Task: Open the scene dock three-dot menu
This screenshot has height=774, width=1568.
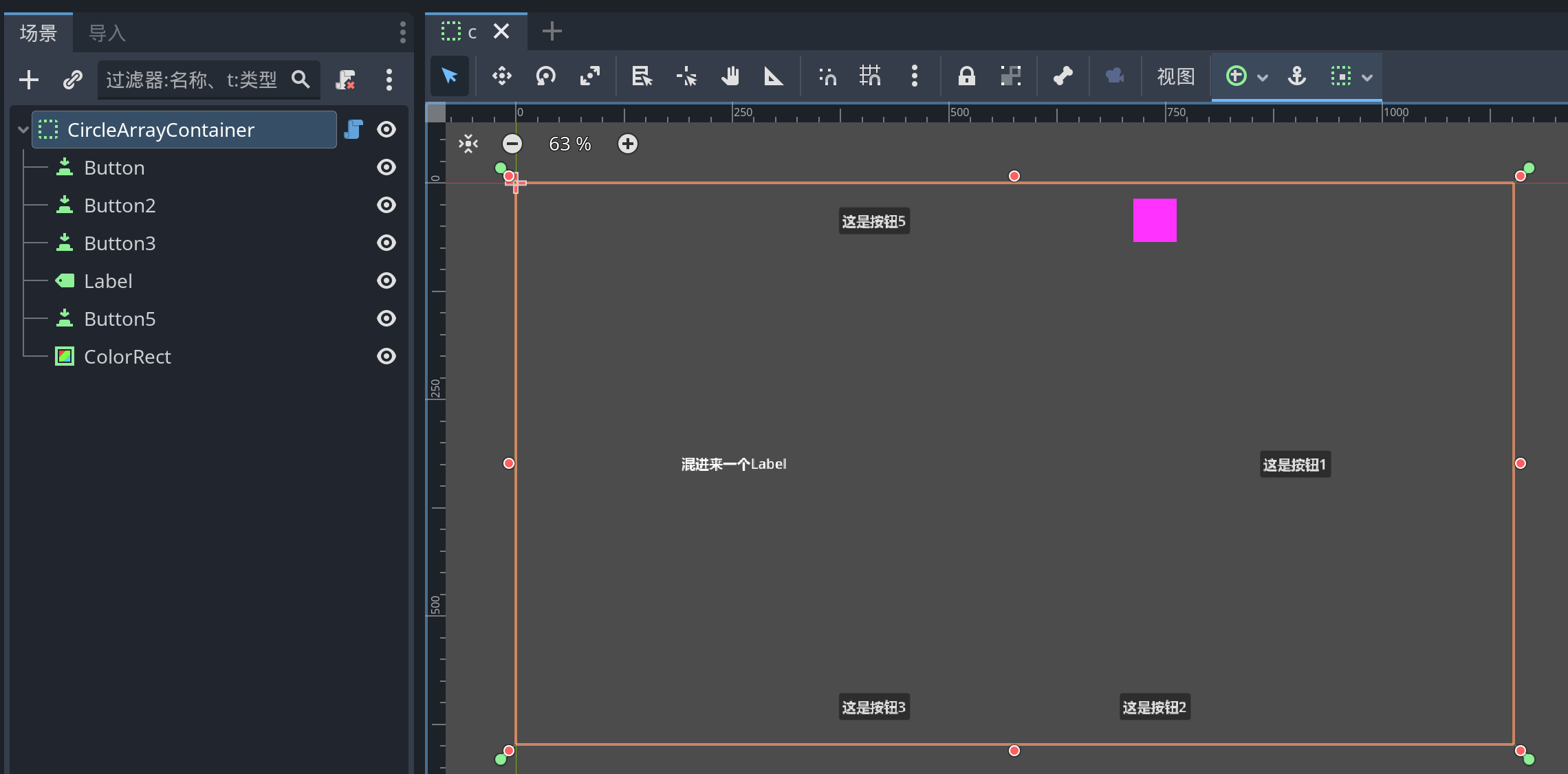Action: coord(403,32)
